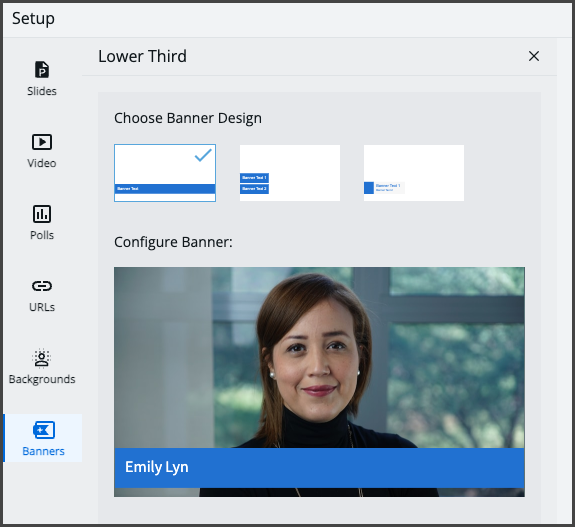This screenshot has height=527, width=575.
Task: Click the Setup title text
Action: tap(33, 18)
